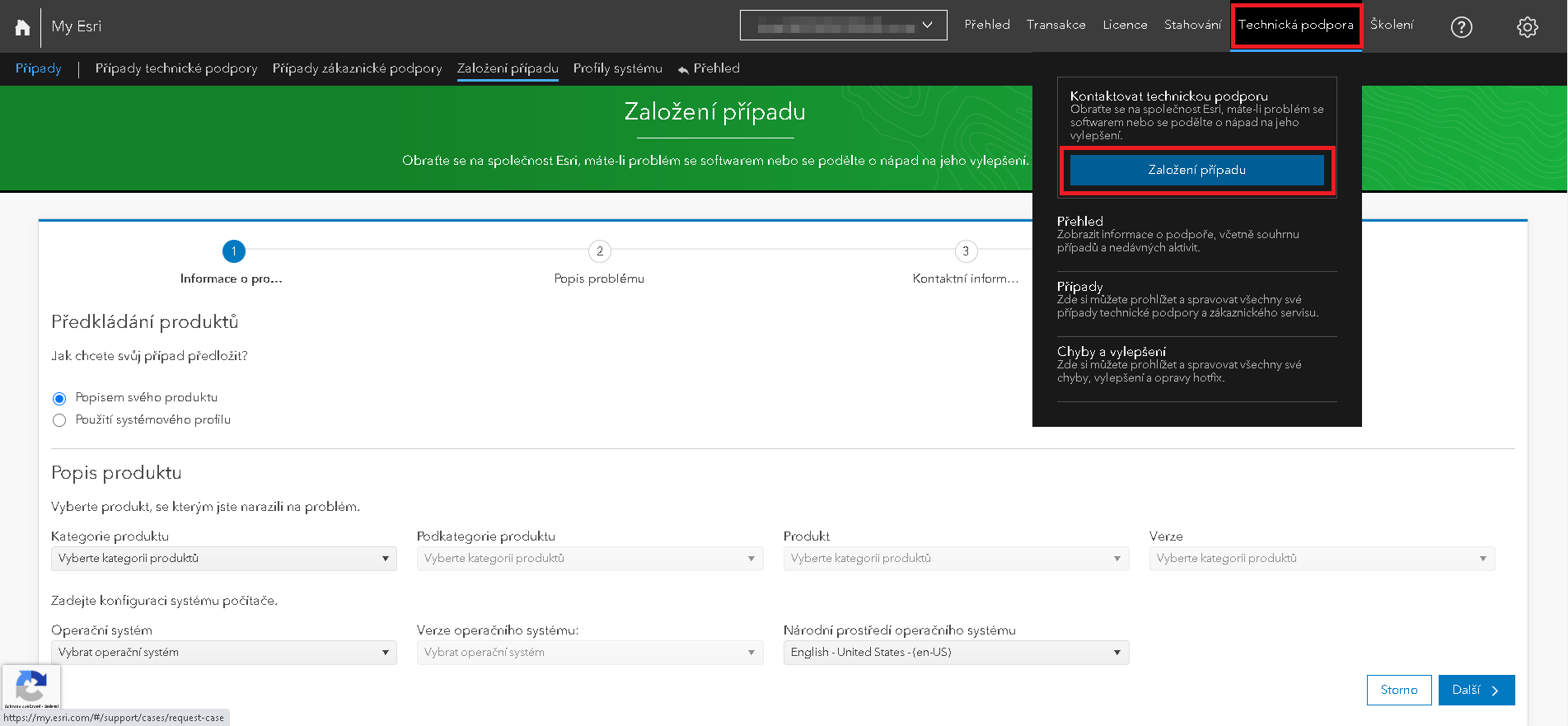
Task: Select the 'Popisem svého produktu' radio button
Action: click(59, 399)
